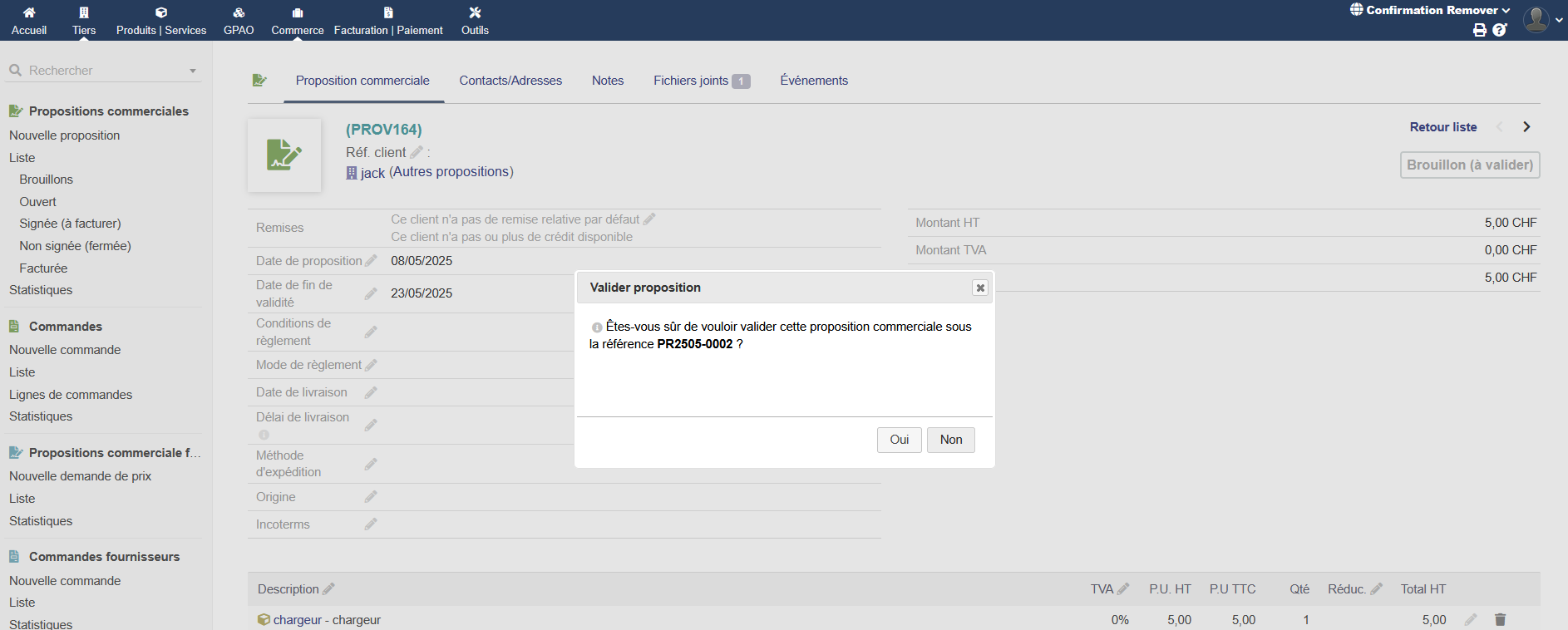The height and width of the screenshot is (630, 1568).
Task: Click the Accueil home icon
Action: 29,12
